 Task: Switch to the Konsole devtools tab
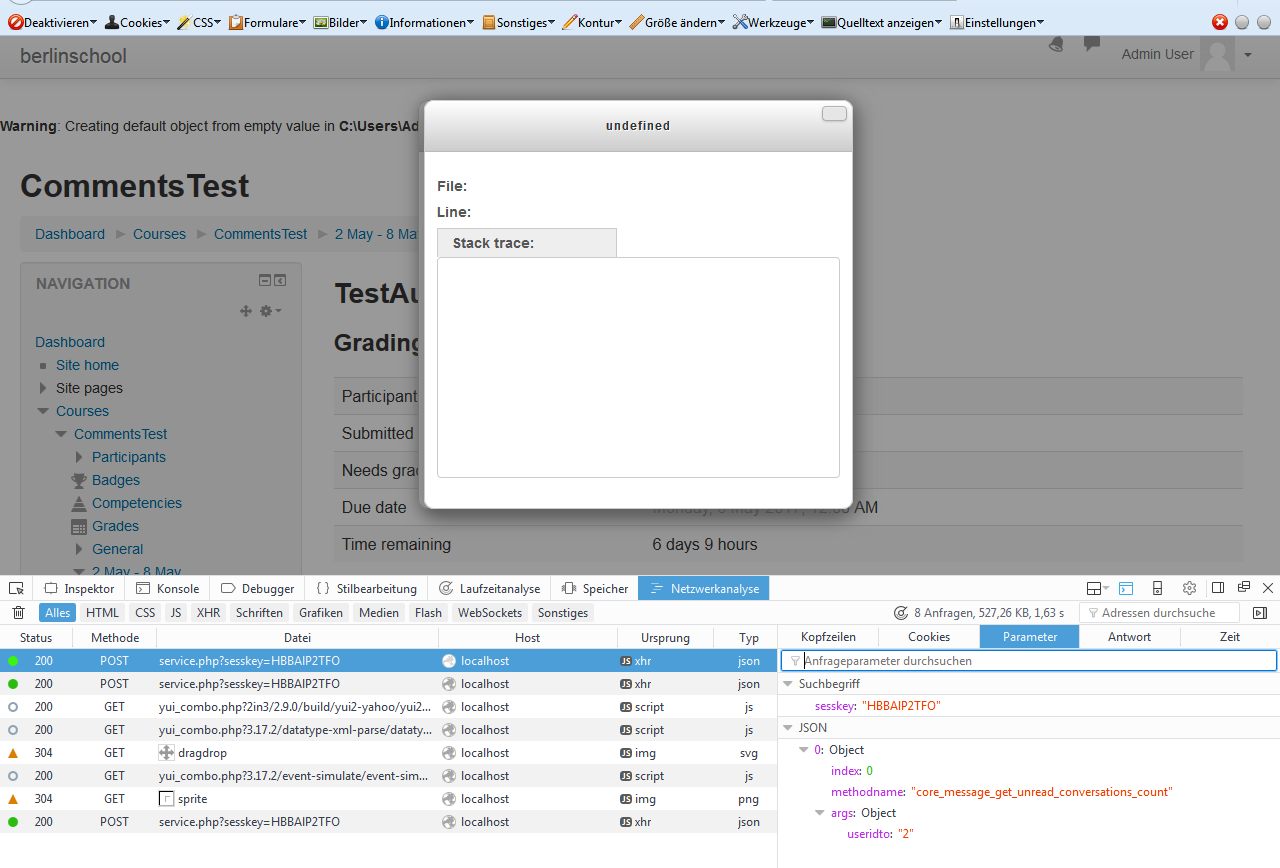(x=167, y=588)
